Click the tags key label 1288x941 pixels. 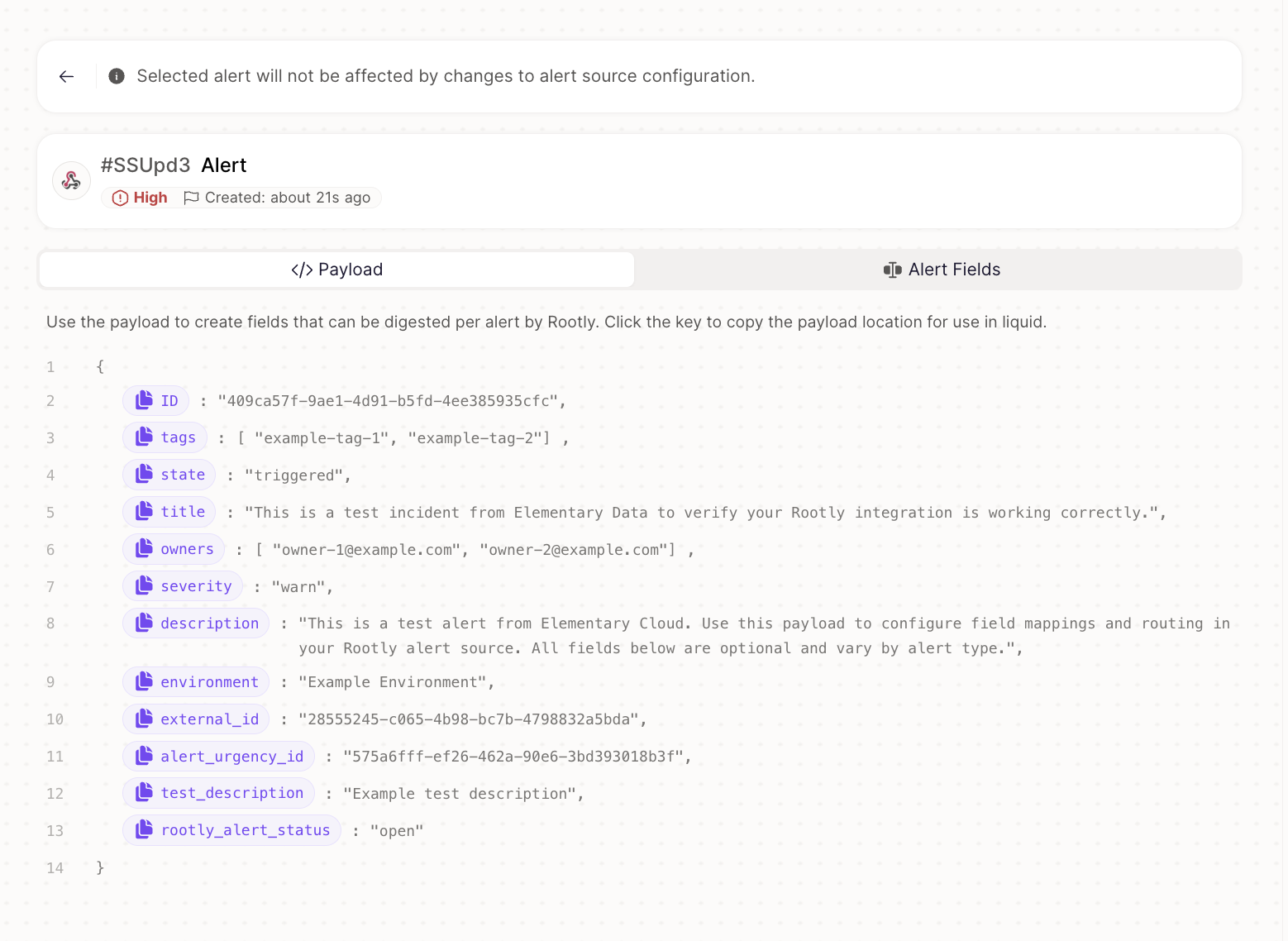click(179, 437)
